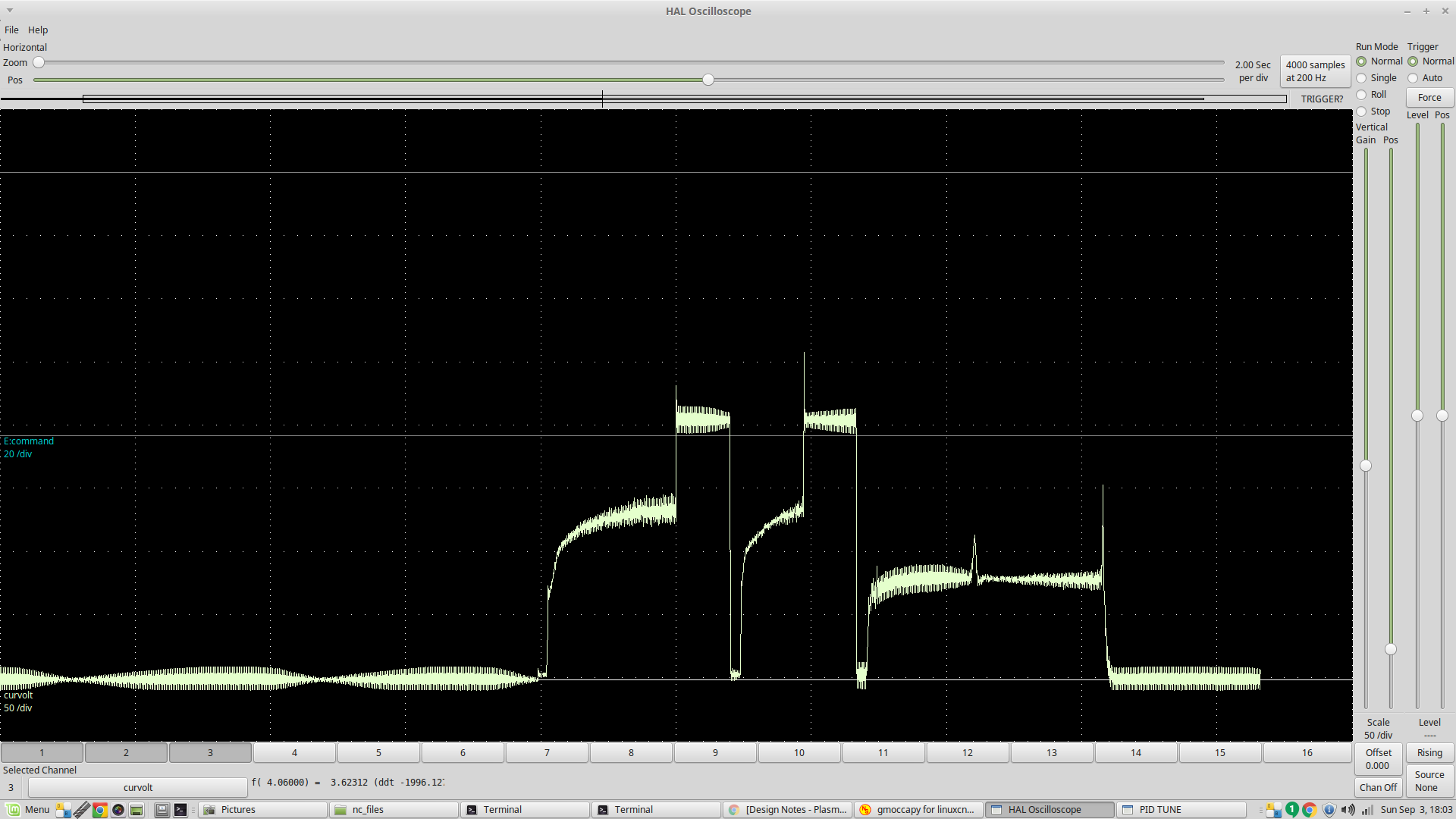The image size is (1456, 819).
Task: Select Stop run mode
Action: tap(1373, 111)
